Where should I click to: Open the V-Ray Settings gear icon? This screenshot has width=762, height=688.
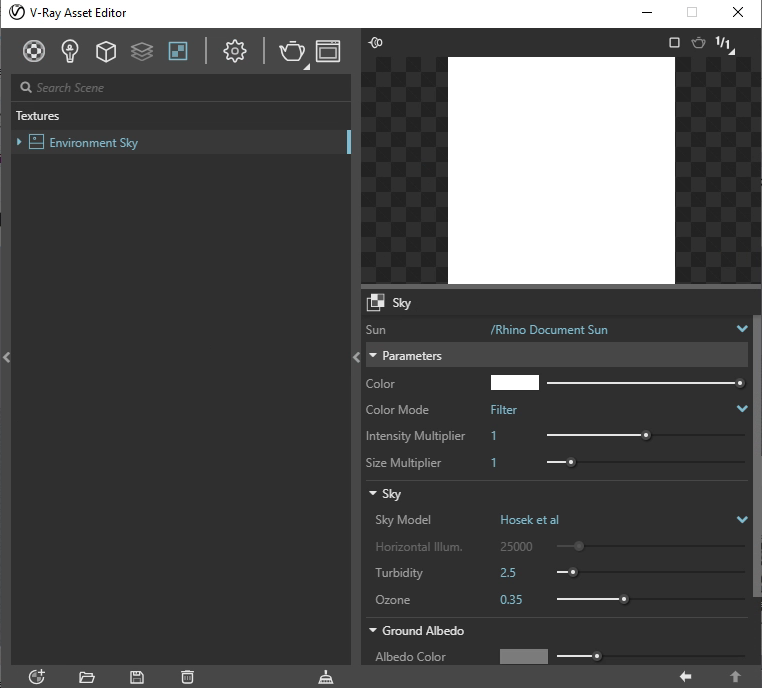(x=235, y=51)
